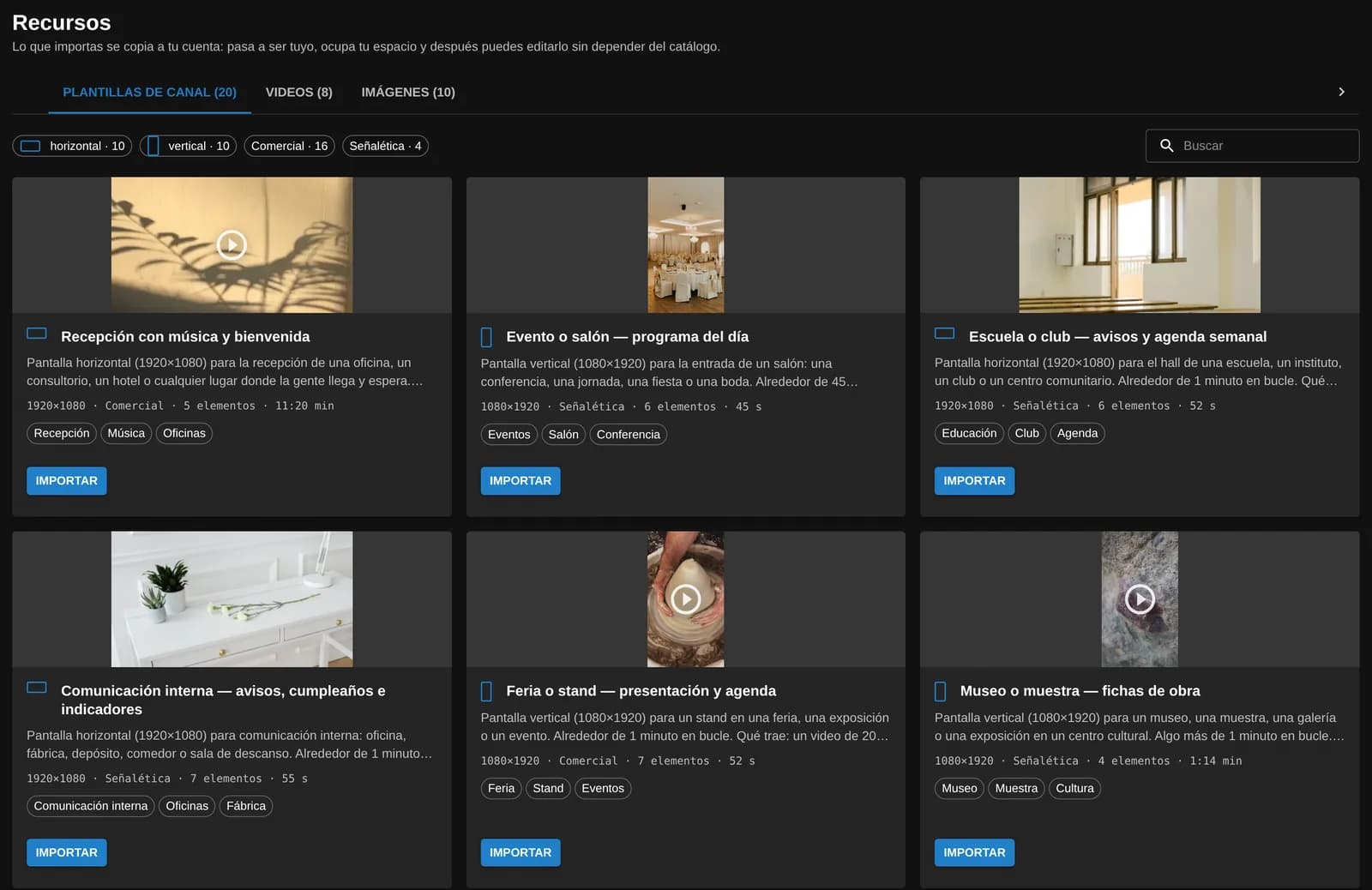Click the next tabs chevron arrow
1372x890 pixels.
tap(1342, 92)
